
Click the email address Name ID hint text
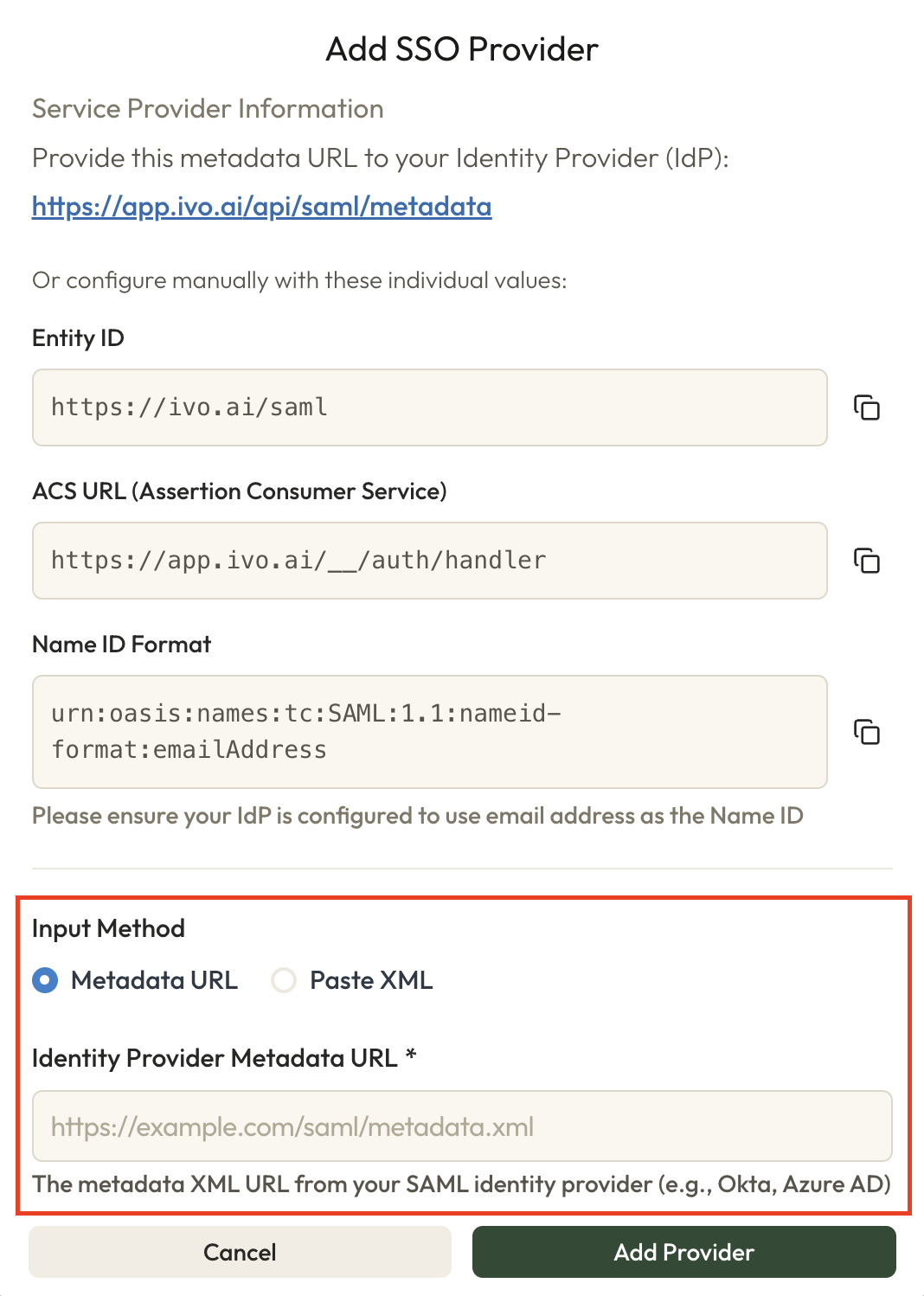click(417, 816)
